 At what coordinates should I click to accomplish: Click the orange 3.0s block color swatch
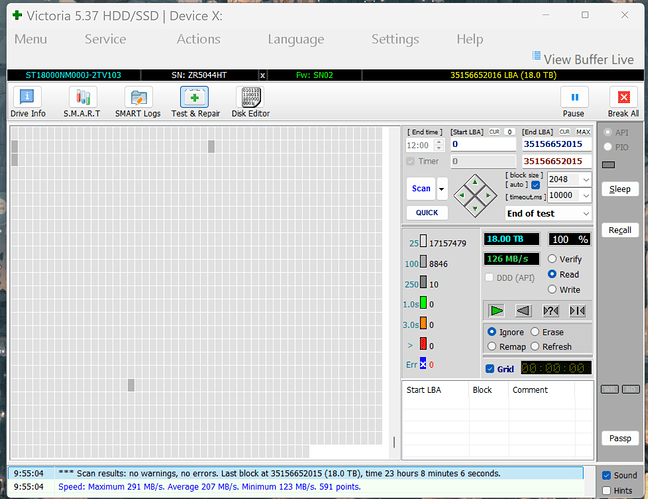pos(423,323)
